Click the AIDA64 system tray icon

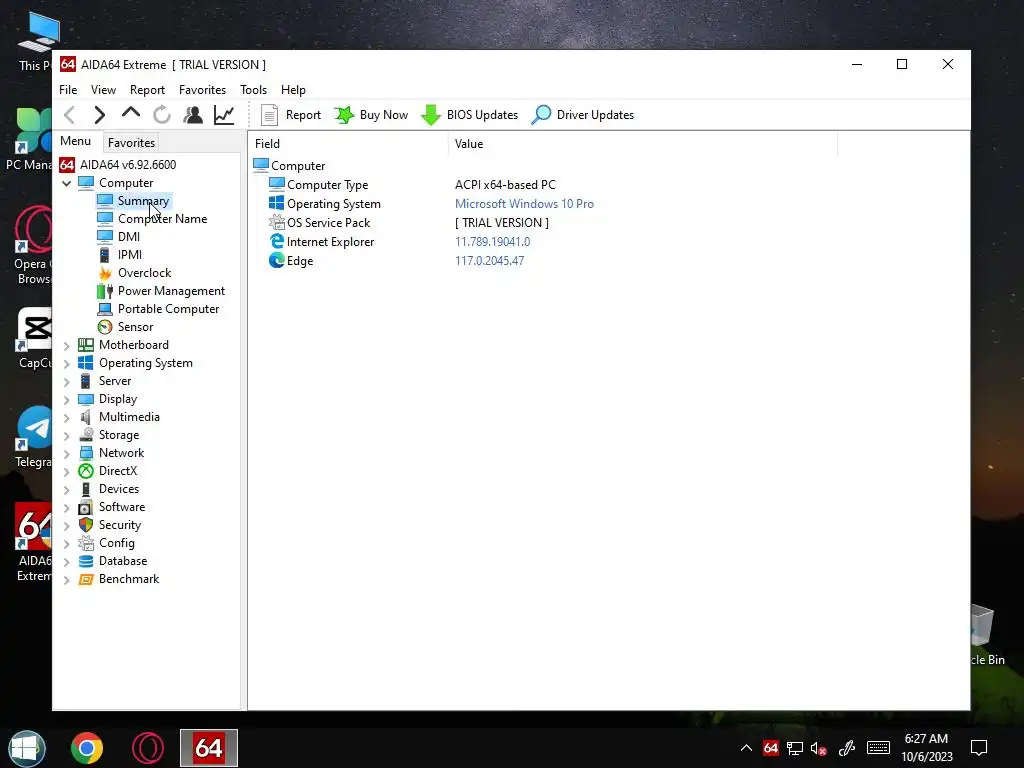click(771, 748)
